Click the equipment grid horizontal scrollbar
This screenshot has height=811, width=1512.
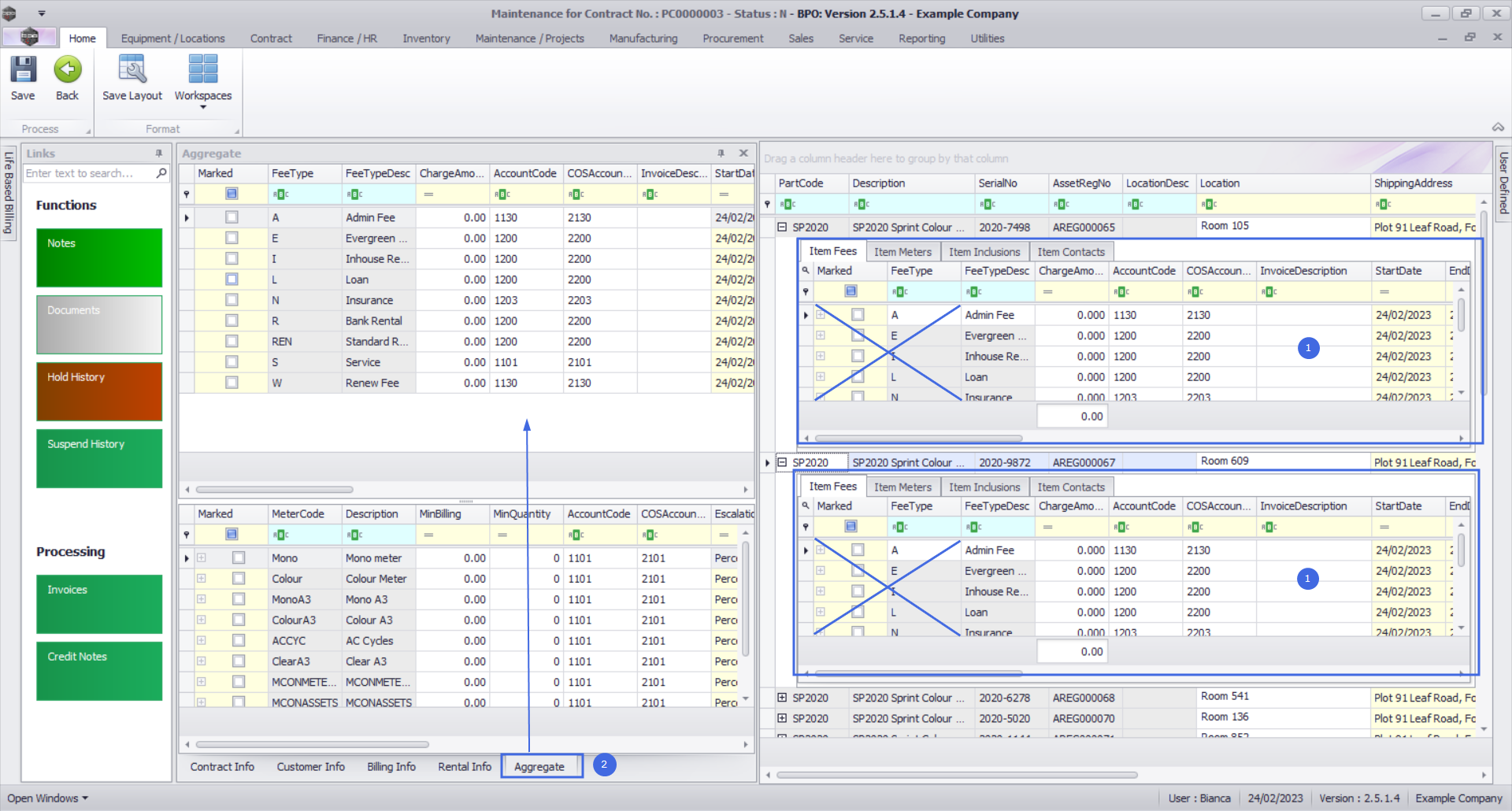[x=957, y=776]
